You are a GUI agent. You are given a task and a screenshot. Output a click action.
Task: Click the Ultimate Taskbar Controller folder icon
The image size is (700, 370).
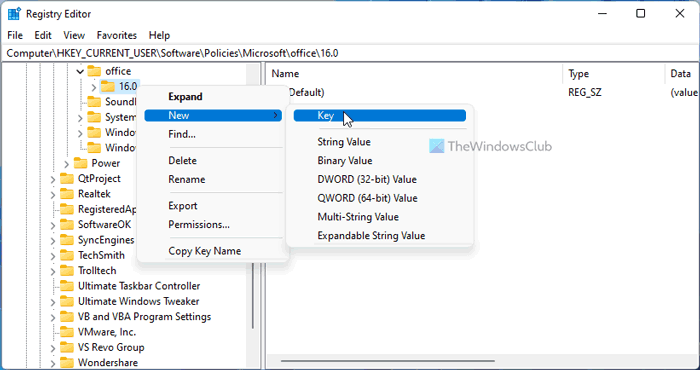[67, 286]
